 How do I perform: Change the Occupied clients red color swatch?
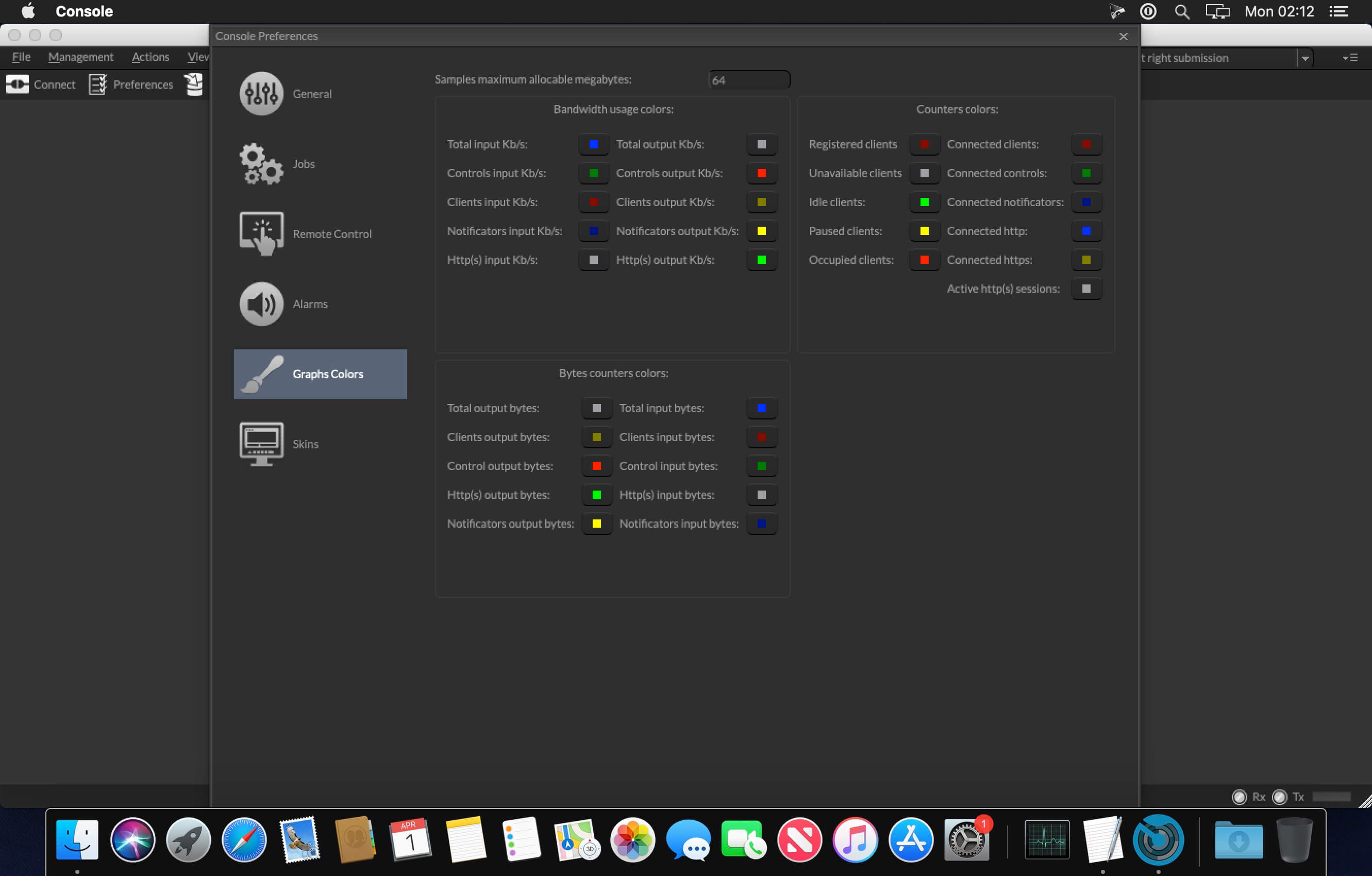(x=924, y=260)
